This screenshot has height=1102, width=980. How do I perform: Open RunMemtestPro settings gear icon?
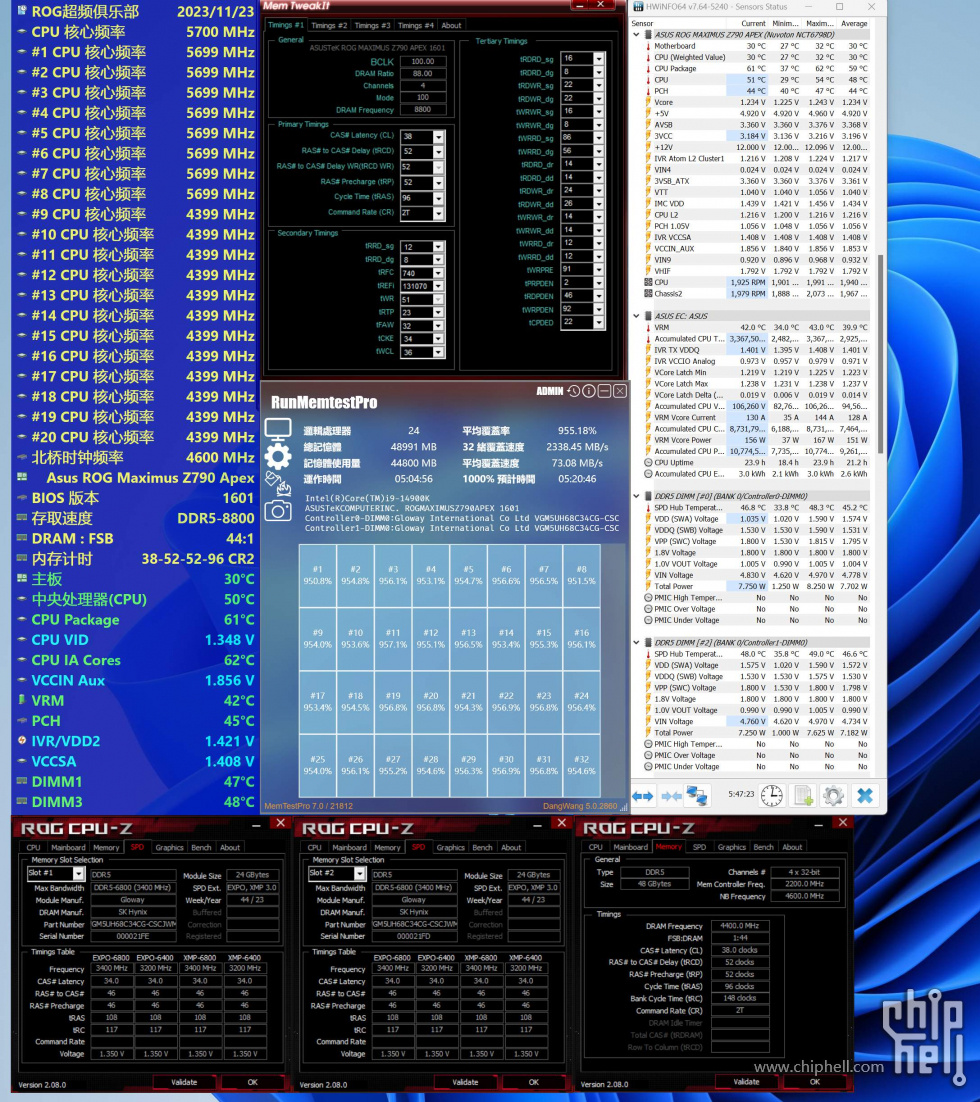point(278,457)
